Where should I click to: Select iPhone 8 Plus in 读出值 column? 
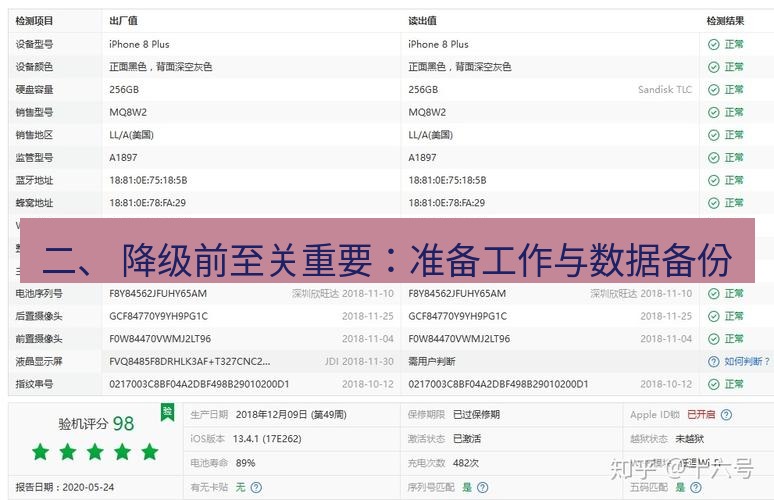(438, 44)
